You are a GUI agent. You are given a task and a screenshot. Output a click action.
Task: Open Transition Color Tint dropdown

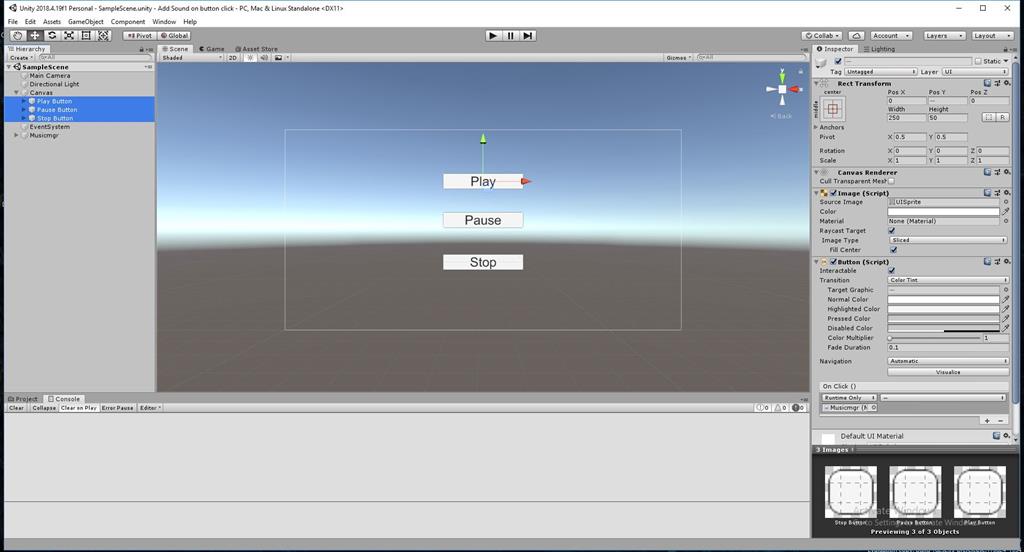(948, 280)
